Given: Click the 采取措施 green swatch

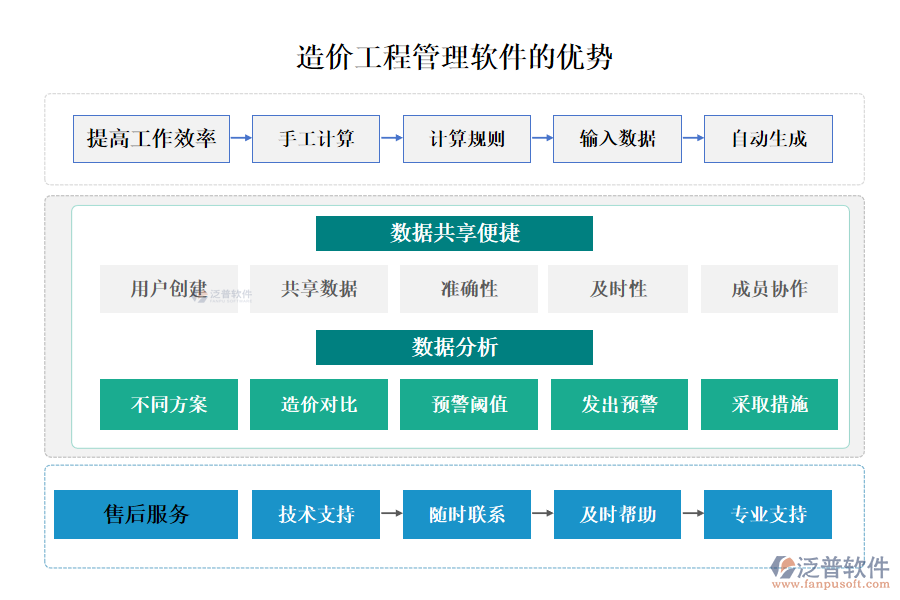Looking at the screenshot, I should (768, 404).
